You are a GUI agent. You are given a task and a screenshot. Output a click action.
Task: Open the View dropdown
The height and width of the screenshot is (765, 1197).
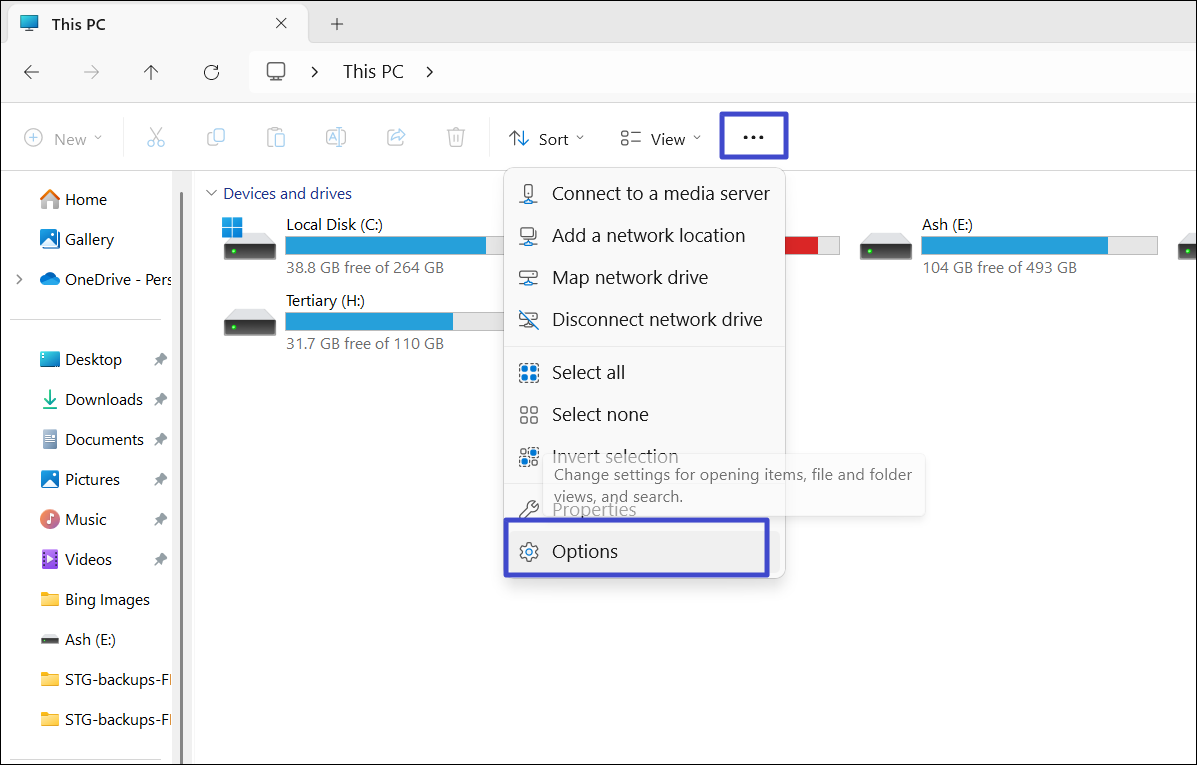(x=660, y=139)
